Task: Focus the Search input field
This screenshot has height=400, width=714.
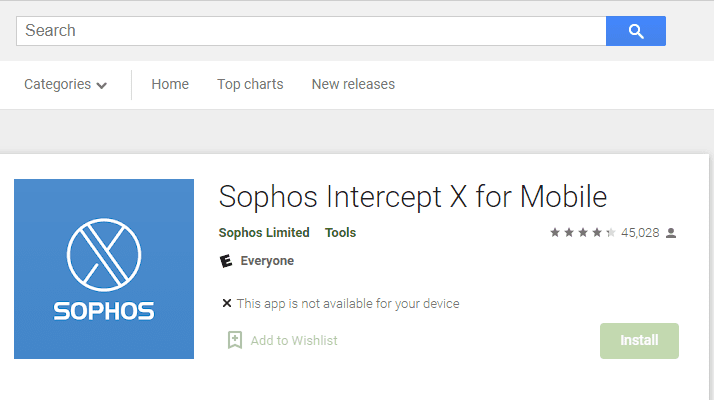Action: click(x=311, y=31)
